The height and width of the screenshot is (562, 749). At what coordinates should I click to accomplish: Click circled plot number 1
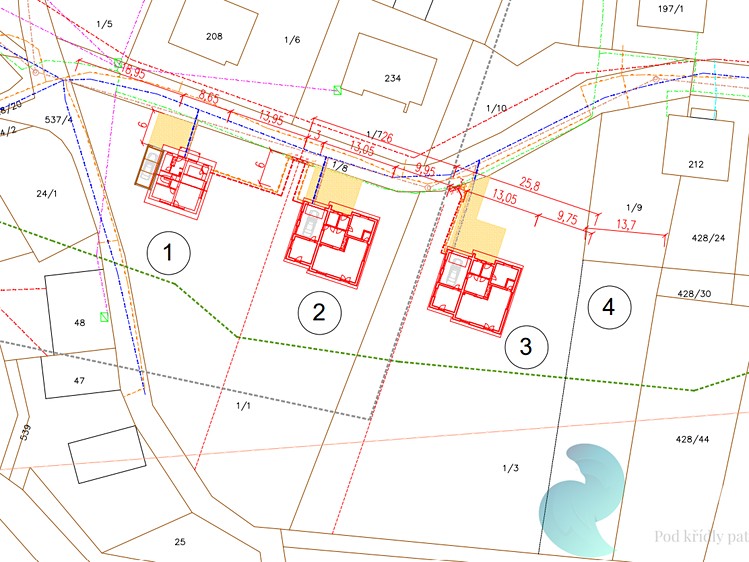click(x=168, y=253)
